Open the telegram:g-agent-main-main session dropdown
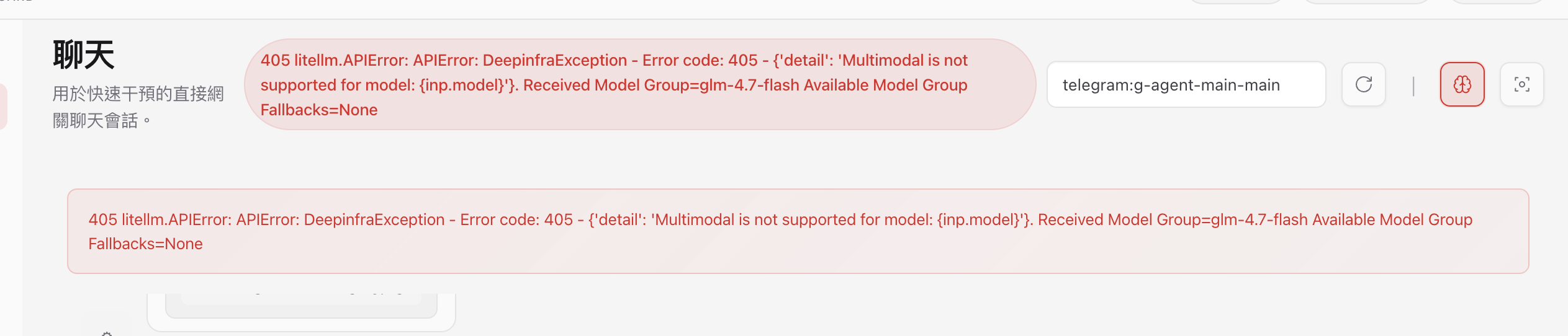This screenshot has width=1568, height=336. point(1186,84)
